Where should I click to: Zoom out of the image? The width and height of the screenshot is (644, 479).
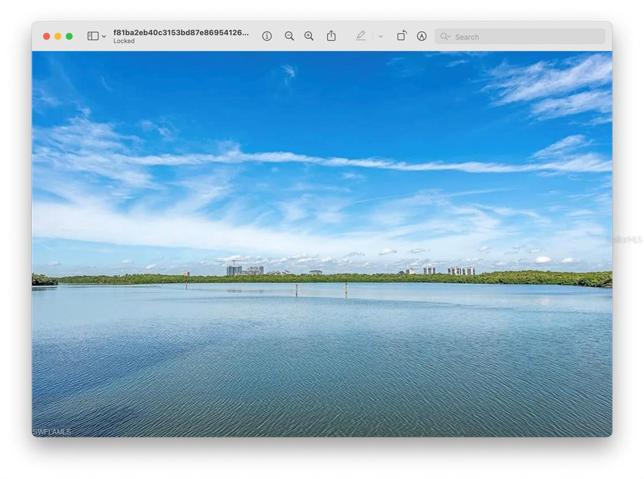click(x=289, y=36)
